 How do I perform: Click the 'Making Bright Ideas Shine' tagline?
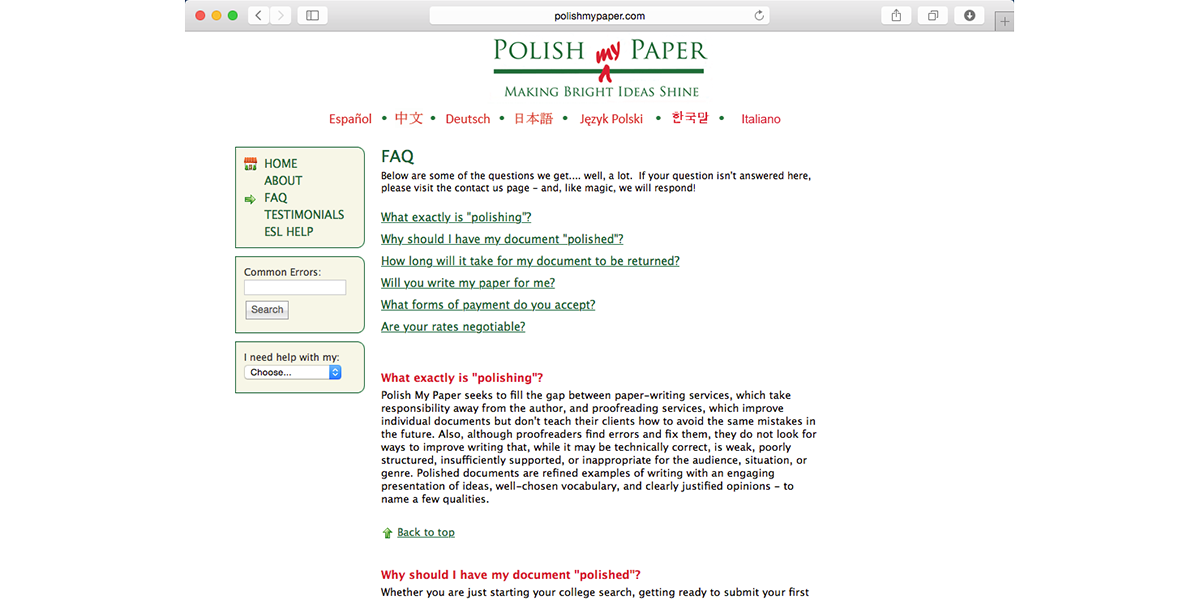click(x=602, y=92)
